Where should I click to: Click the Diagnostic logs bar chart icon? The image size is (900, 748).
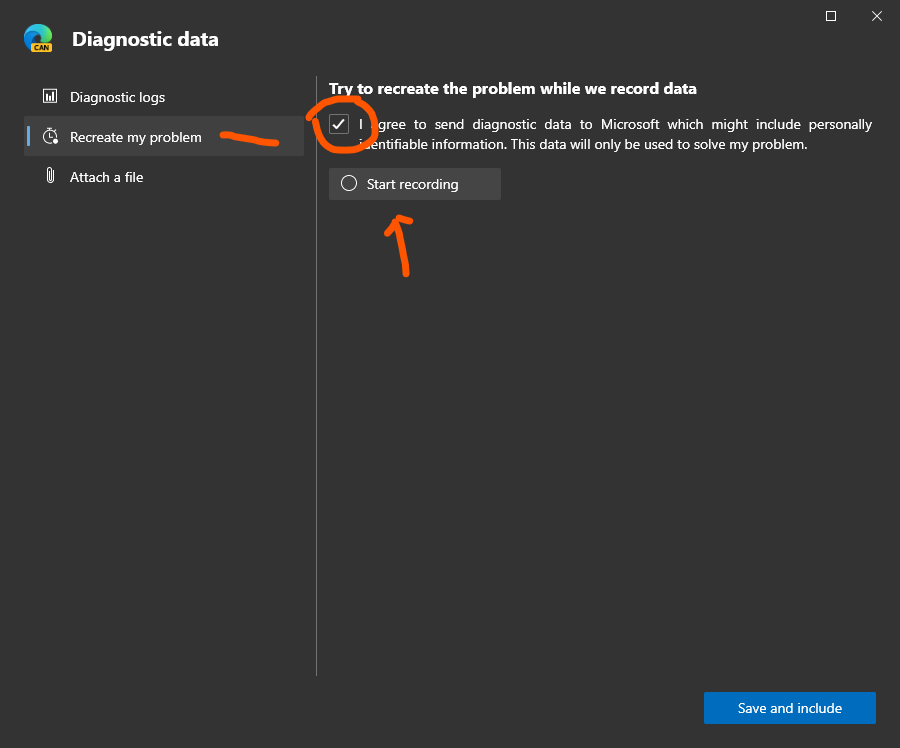[49, 97]
